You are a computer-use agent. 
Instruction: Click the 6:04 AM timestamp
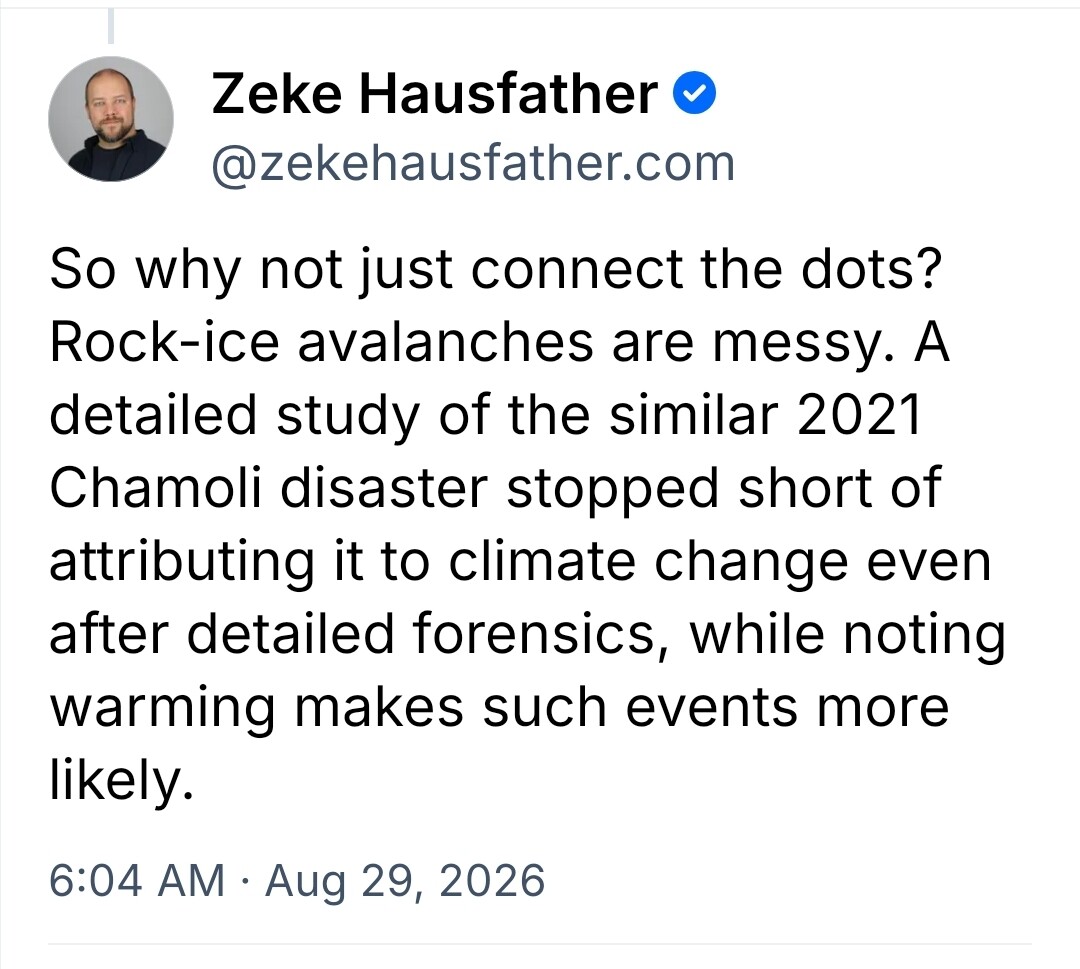(x=137, y=880)
